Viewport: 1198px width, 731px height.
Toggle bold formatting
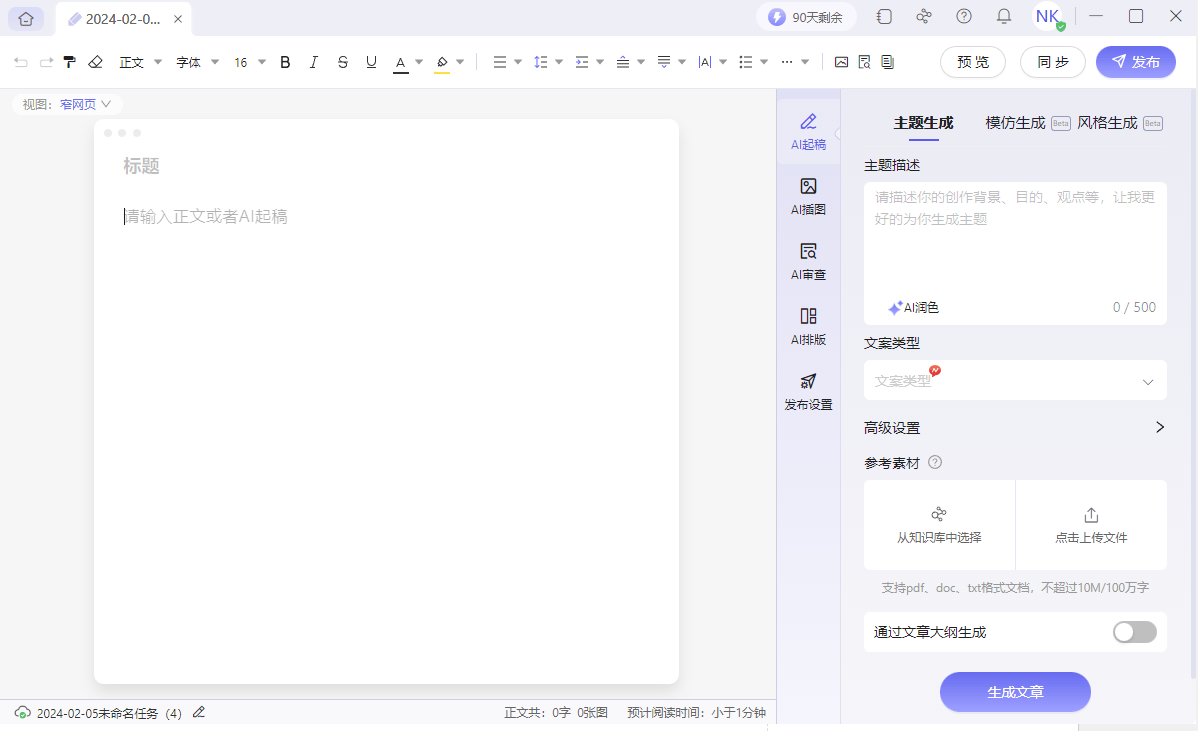(x=285, y=61)
